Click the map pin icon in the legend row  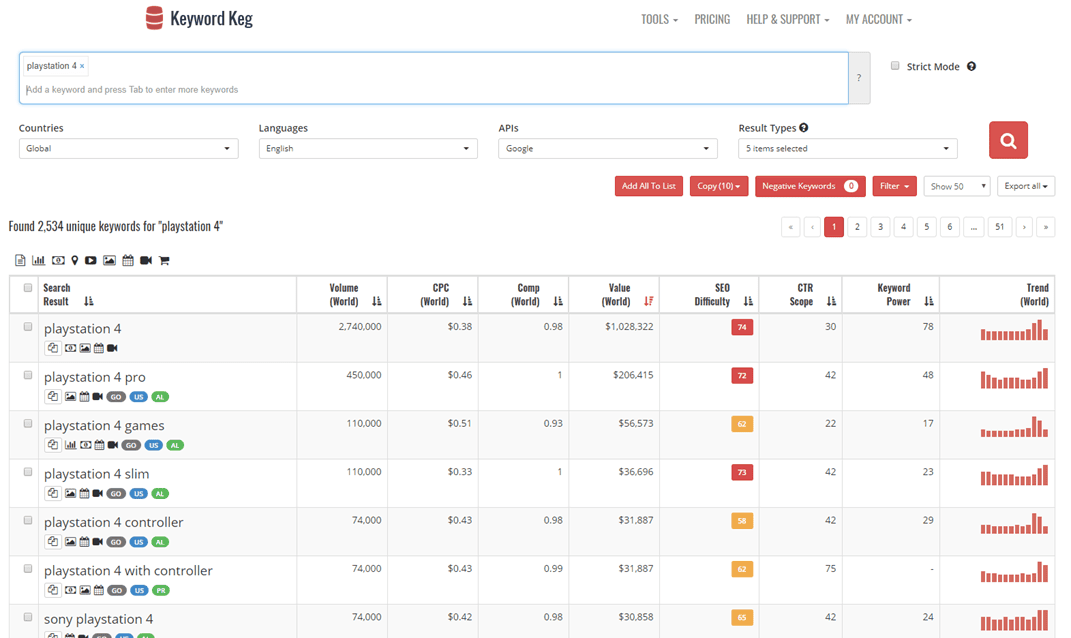[74, 260]
